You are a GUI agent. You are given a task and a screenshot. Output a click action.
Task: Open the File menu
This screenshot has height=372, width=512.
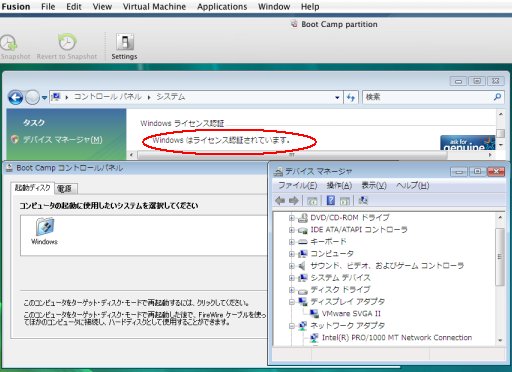pos(48,7)
